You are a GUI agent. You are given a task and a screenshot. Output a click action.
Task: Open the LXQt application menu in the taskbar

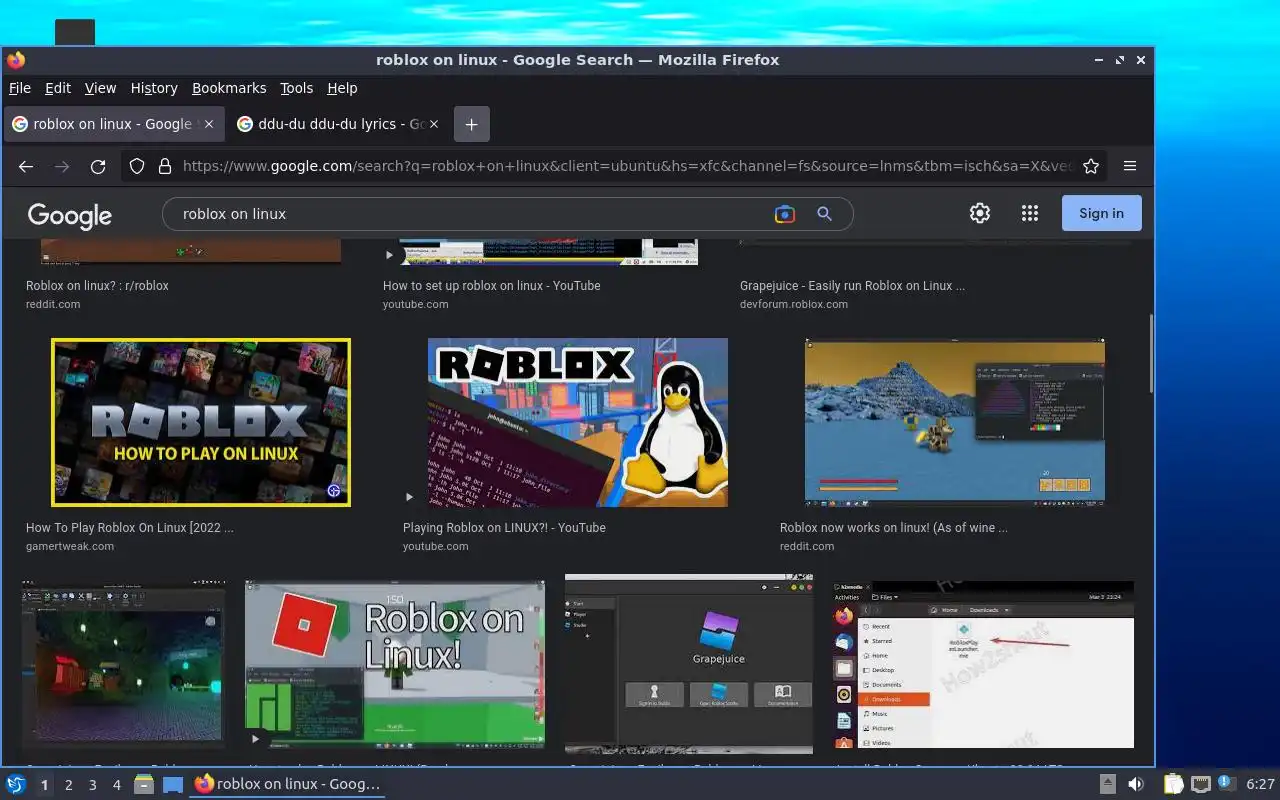(16, 785)
